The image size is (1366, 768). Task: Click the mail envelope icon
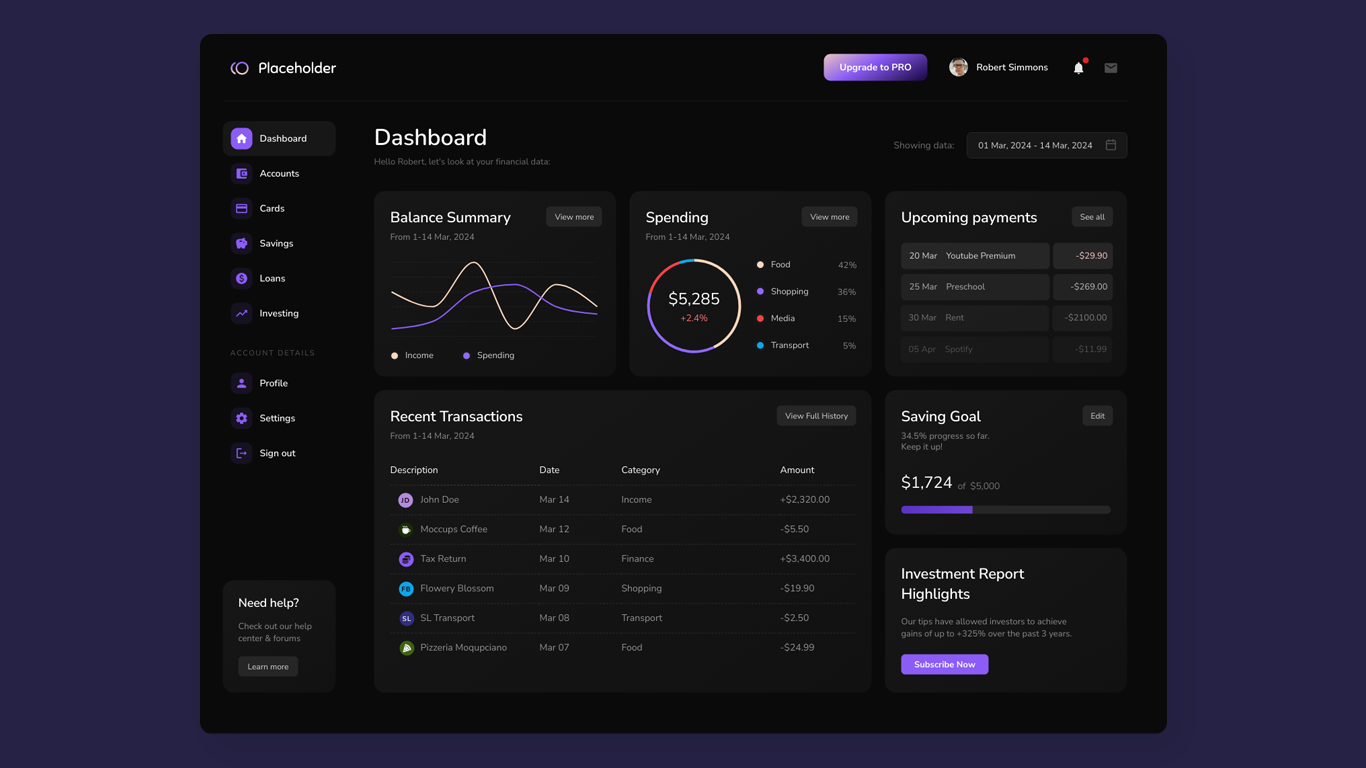[1110, 67]
